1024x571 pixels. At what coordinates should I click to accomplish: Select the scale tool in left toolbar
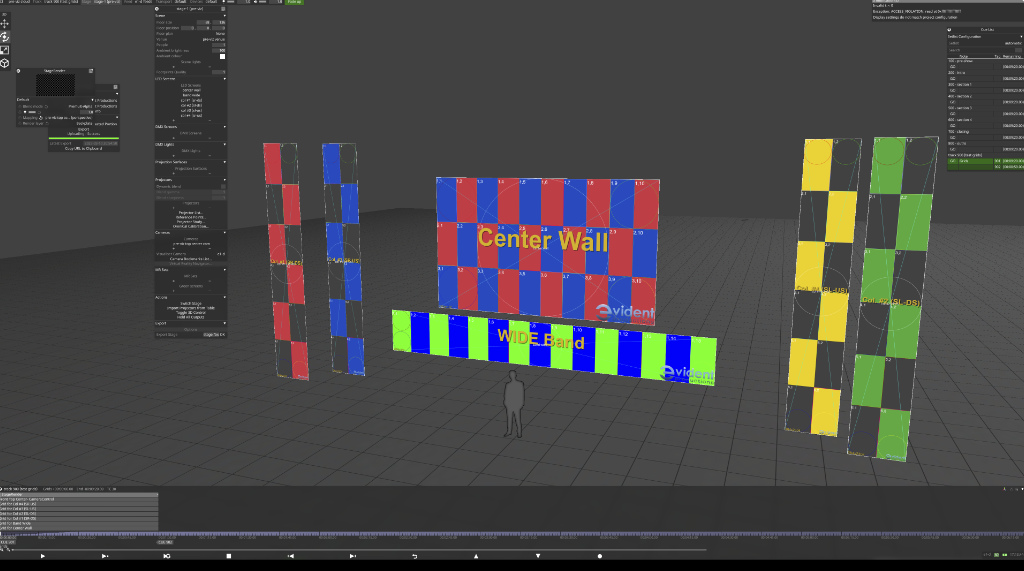coord(5,49)
